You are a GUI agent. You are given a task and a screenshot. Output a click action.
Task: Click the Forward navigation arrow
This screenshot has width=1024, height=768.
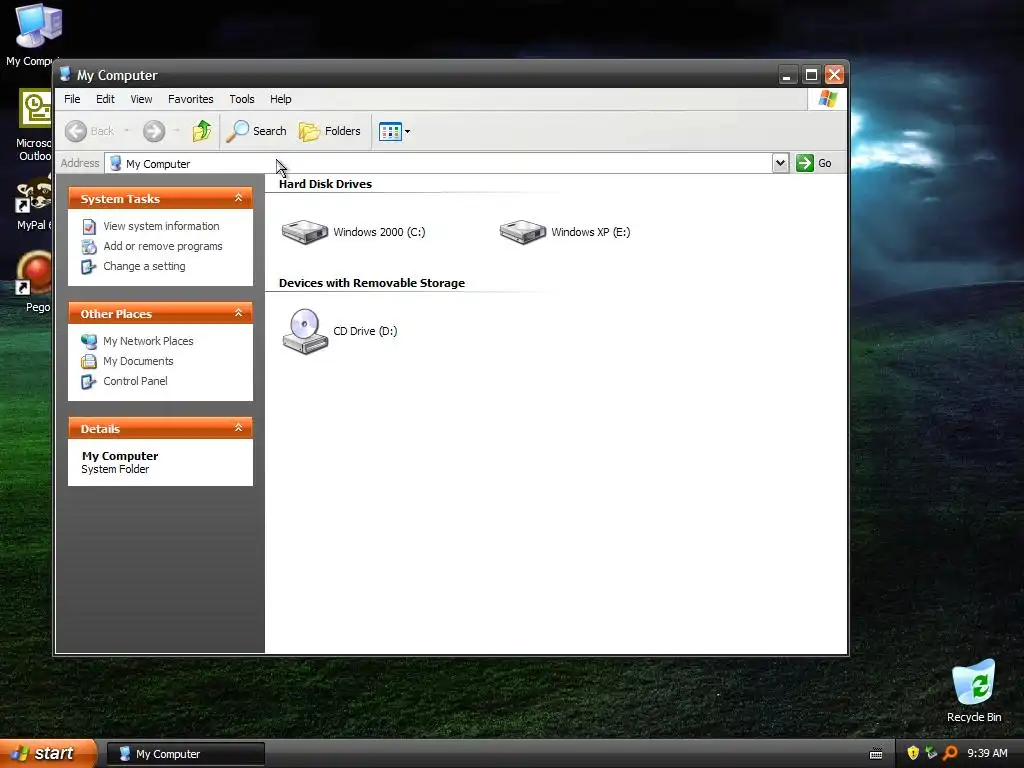click(154, 131)
